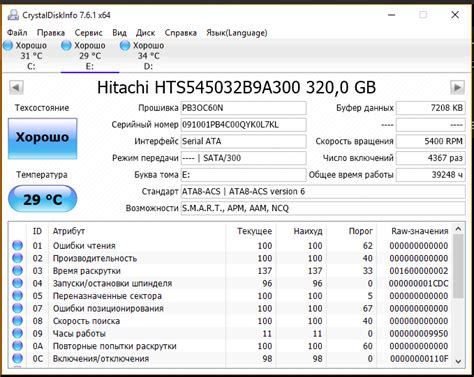Image resolution: width=474 pixels, height=377 pixels.
Task: Select the Ошибки чтения attribute text
Action: click(84, 246)
